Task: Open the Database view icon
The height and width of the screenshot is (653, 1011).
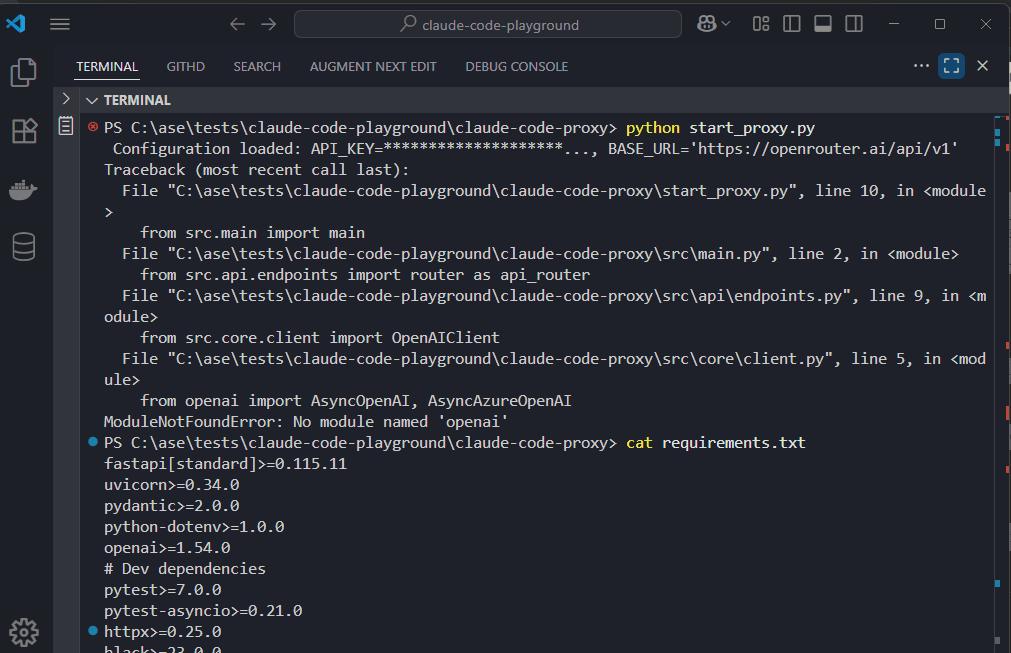Action: click(24, 246)
